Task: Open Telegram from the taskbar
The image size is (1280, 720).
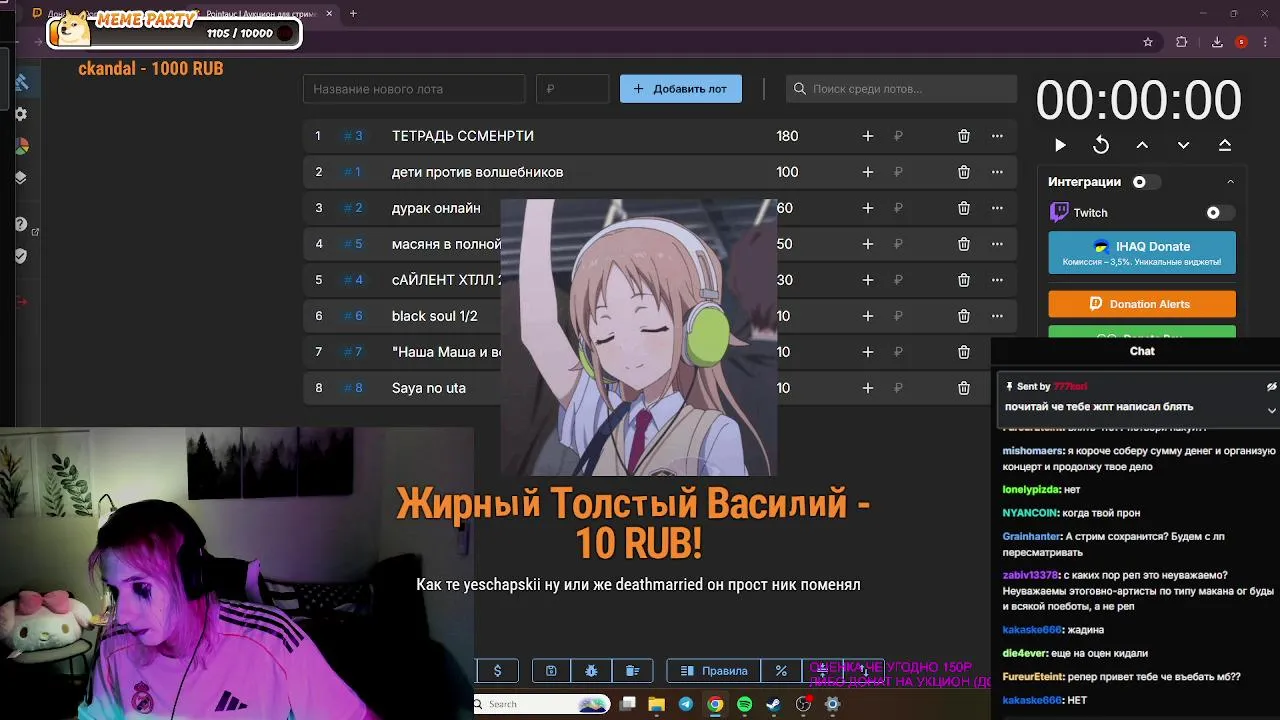Action: [x=686, y=704]
